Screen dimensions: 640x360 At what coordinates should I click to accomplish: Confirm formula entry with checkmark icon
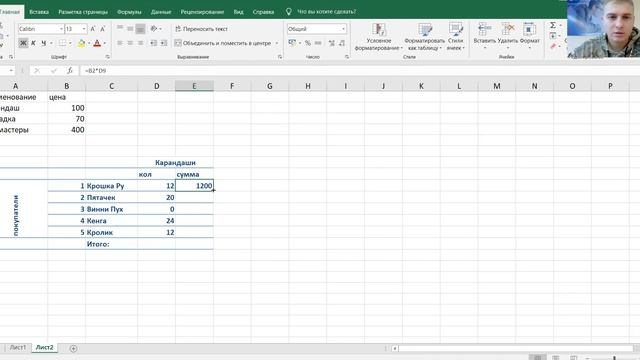[53, 71]
